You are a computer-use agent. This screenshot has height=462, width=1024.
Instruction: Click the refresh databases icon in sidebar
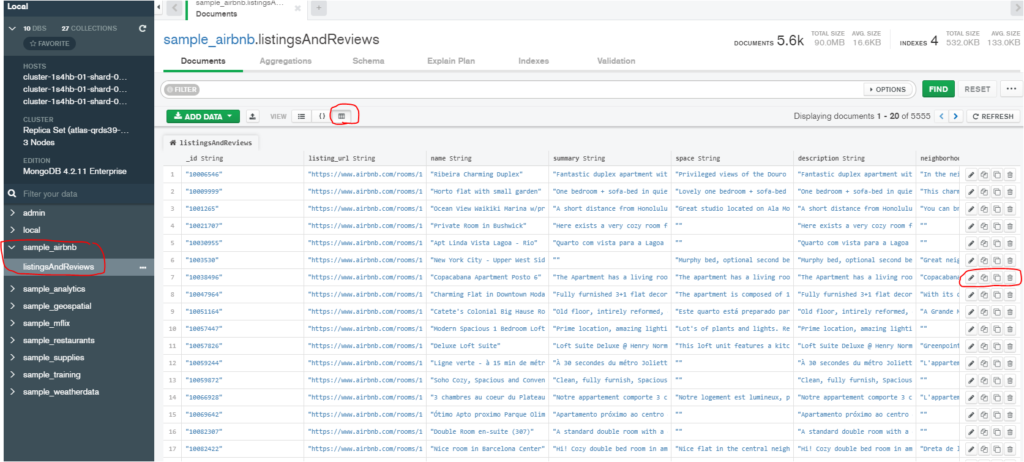tap(142, 29)
